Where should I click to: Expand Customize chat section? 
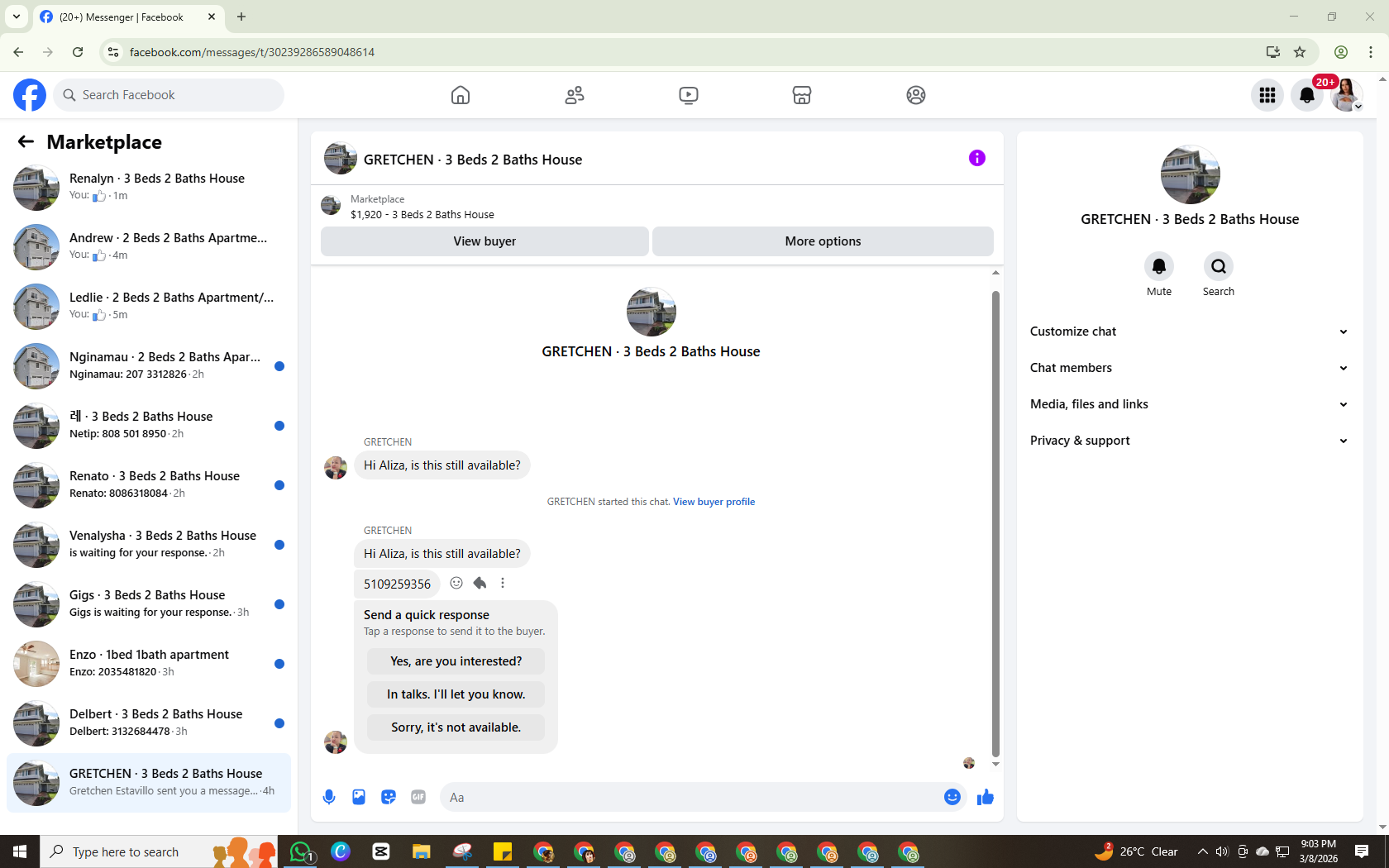[x=1190, y=331]
